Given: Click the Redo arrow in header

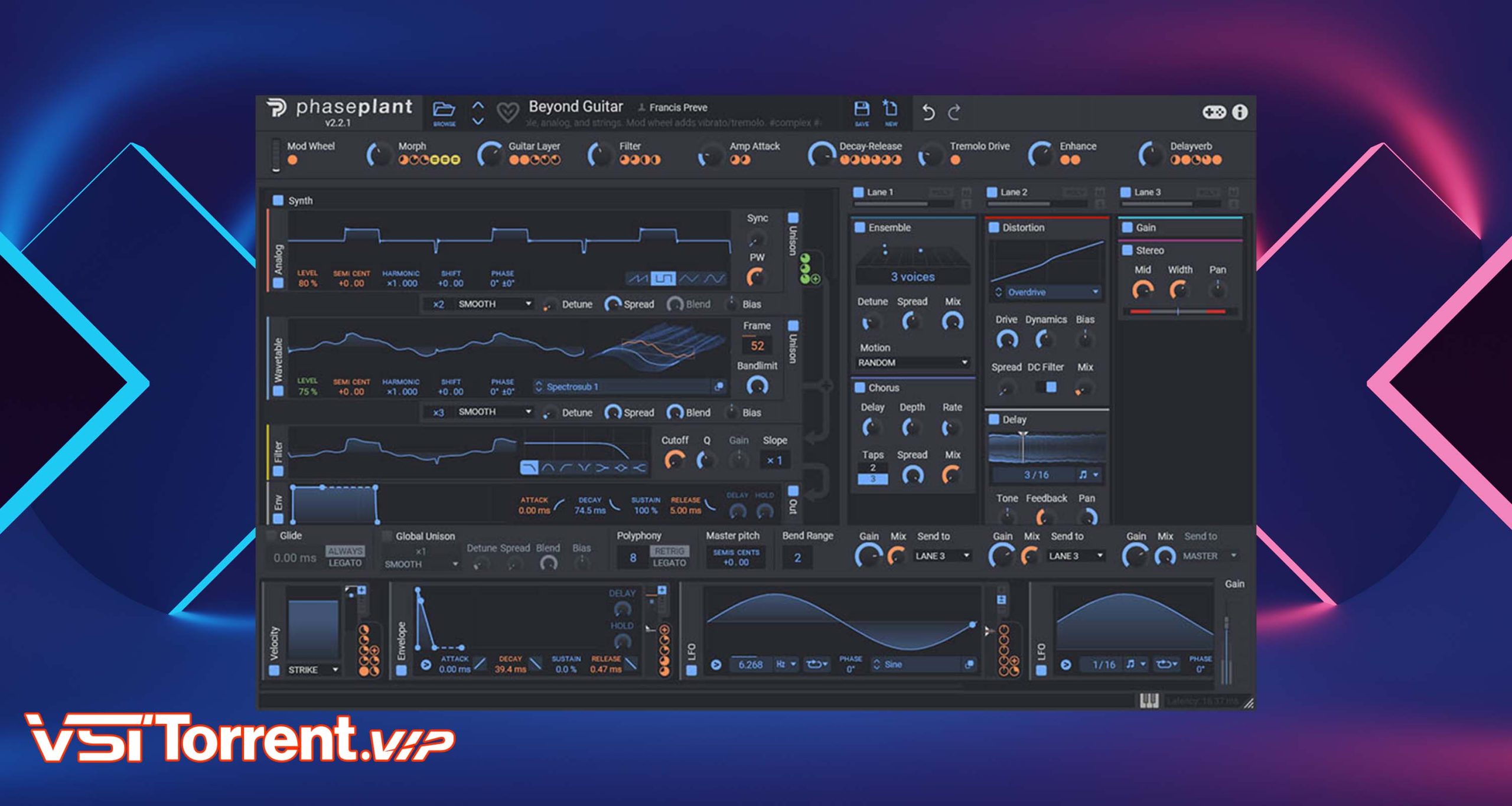Looking at the screenshot, I should pyautogui.click(x=954, y=112).
